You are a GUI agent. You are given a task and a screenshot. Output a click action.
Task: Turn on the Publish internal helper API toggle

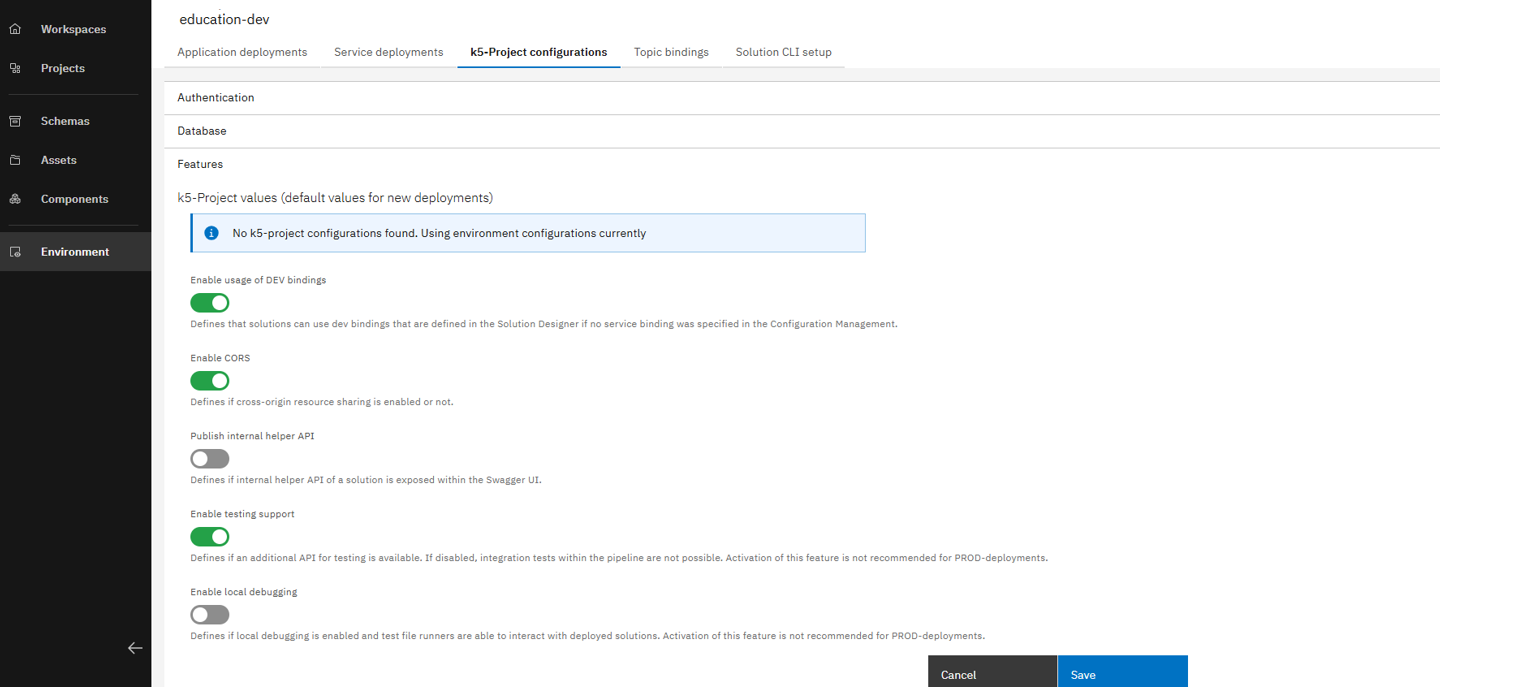click(209, 458)
